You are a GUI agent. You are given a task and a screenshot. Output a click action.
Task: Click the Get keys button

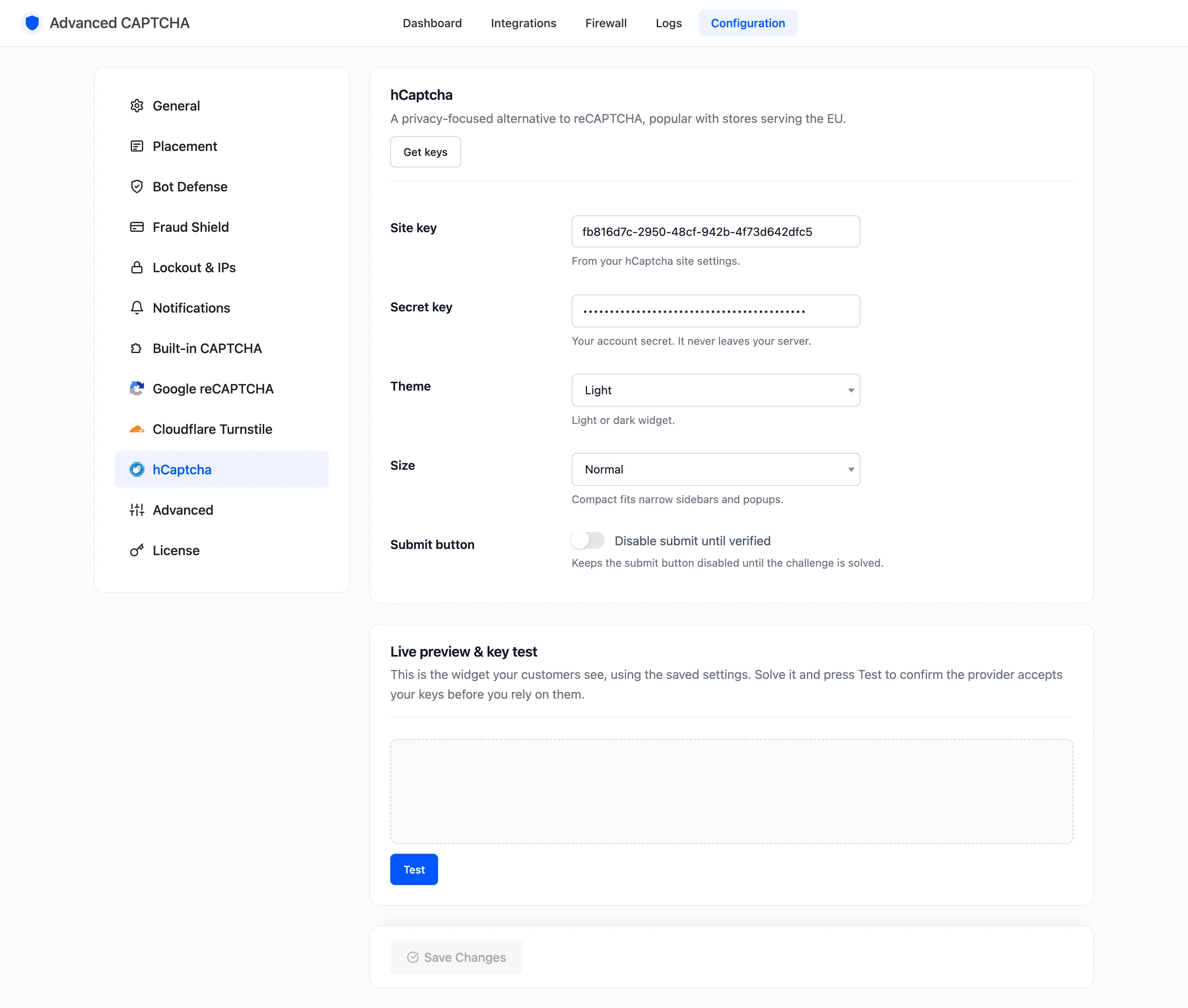425,152
